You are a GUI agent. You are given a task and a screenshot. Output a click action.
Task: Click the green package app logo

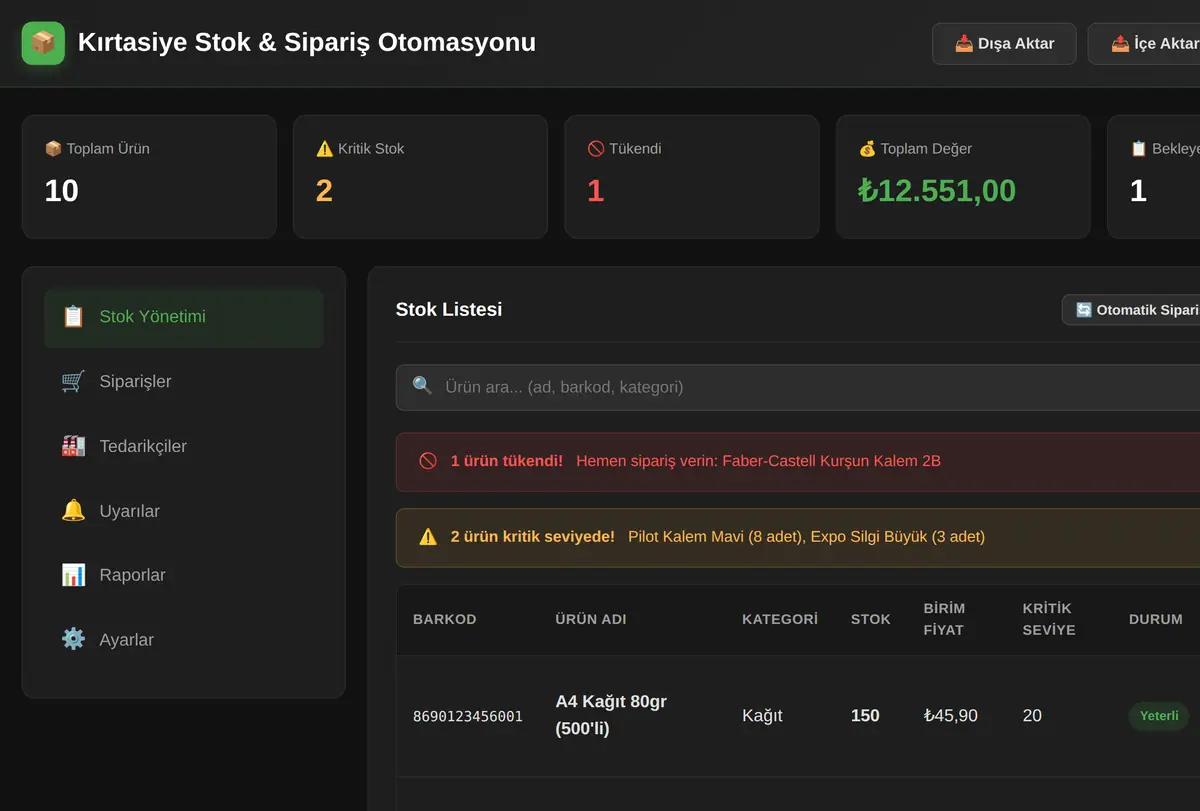coord(43,43)
